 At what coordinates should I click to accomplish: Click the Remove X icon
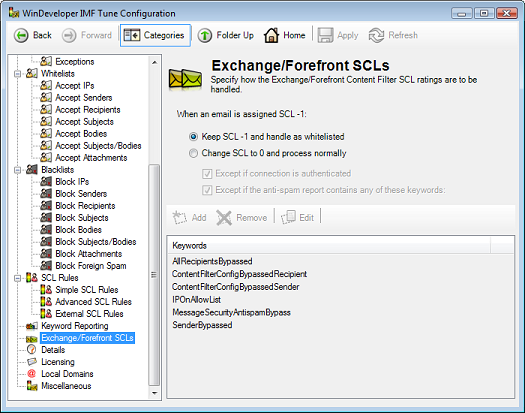pos(224,218)
